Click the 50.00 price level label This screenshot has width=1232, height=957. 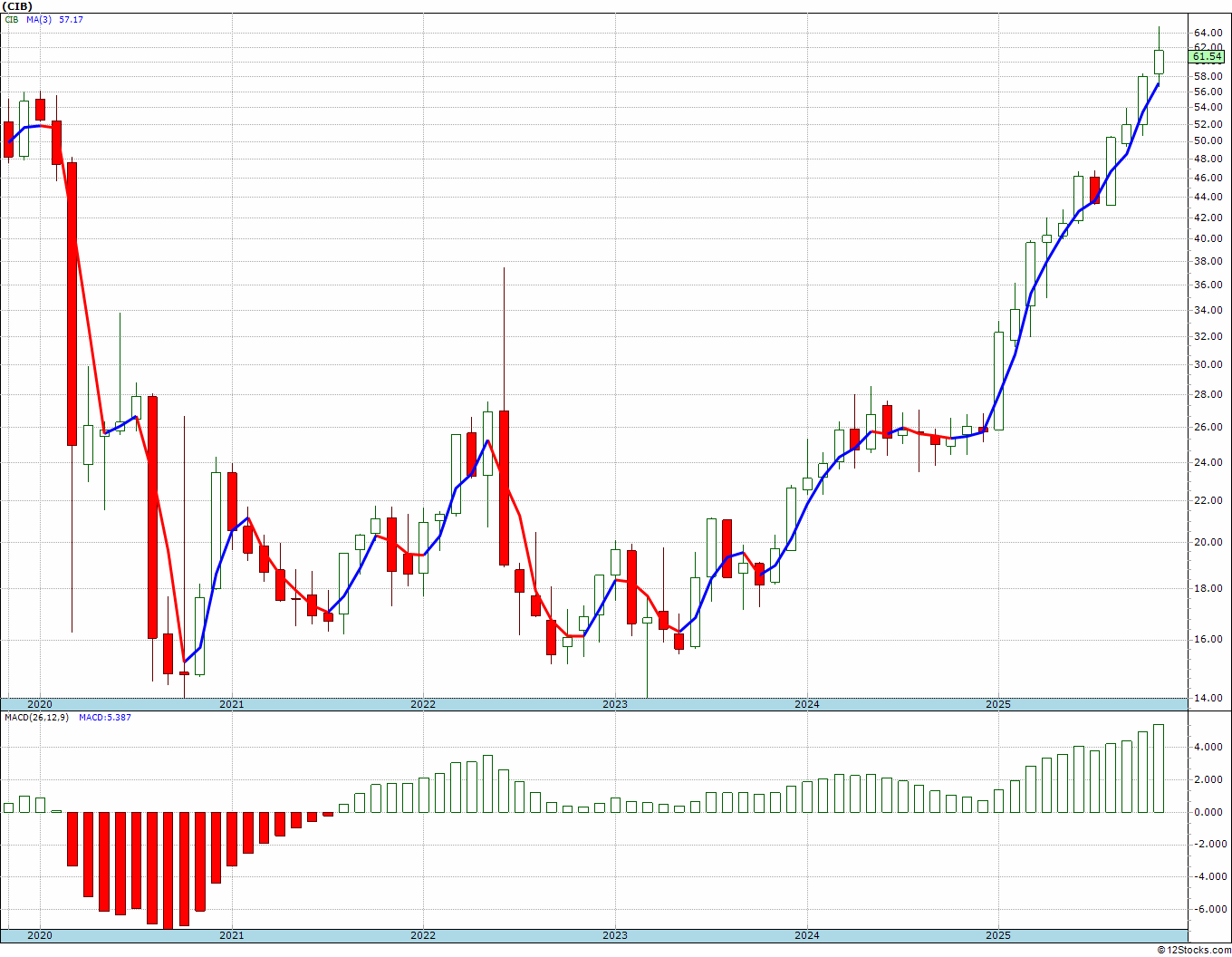(1208, 140)
